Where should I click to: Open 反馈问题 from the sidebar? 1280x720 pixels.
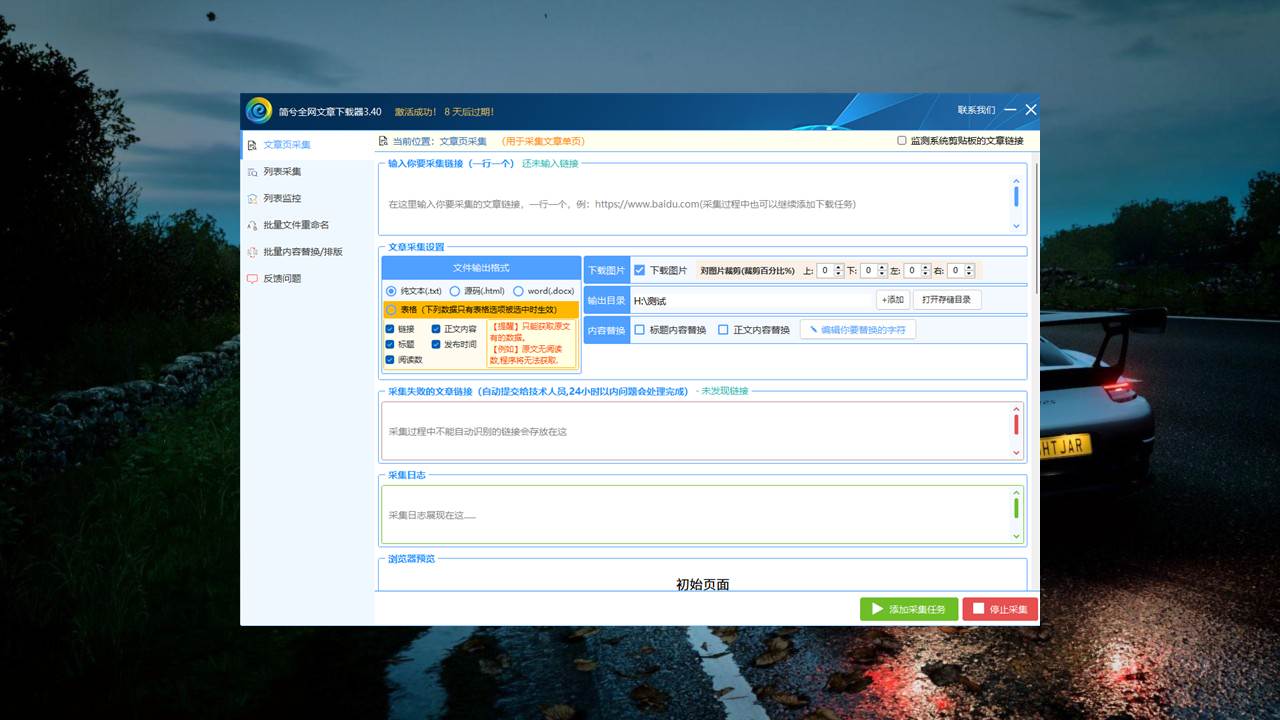(282, 279)
